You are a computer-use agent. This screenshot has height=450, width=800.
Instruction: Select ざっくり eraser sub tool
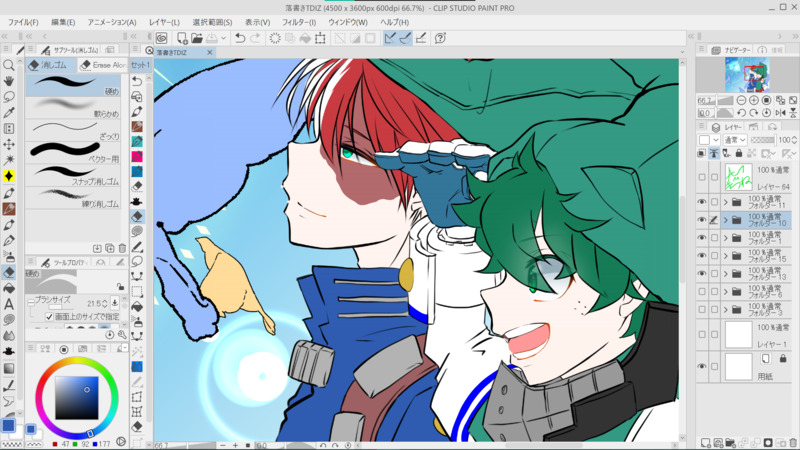tap(73, 131)
